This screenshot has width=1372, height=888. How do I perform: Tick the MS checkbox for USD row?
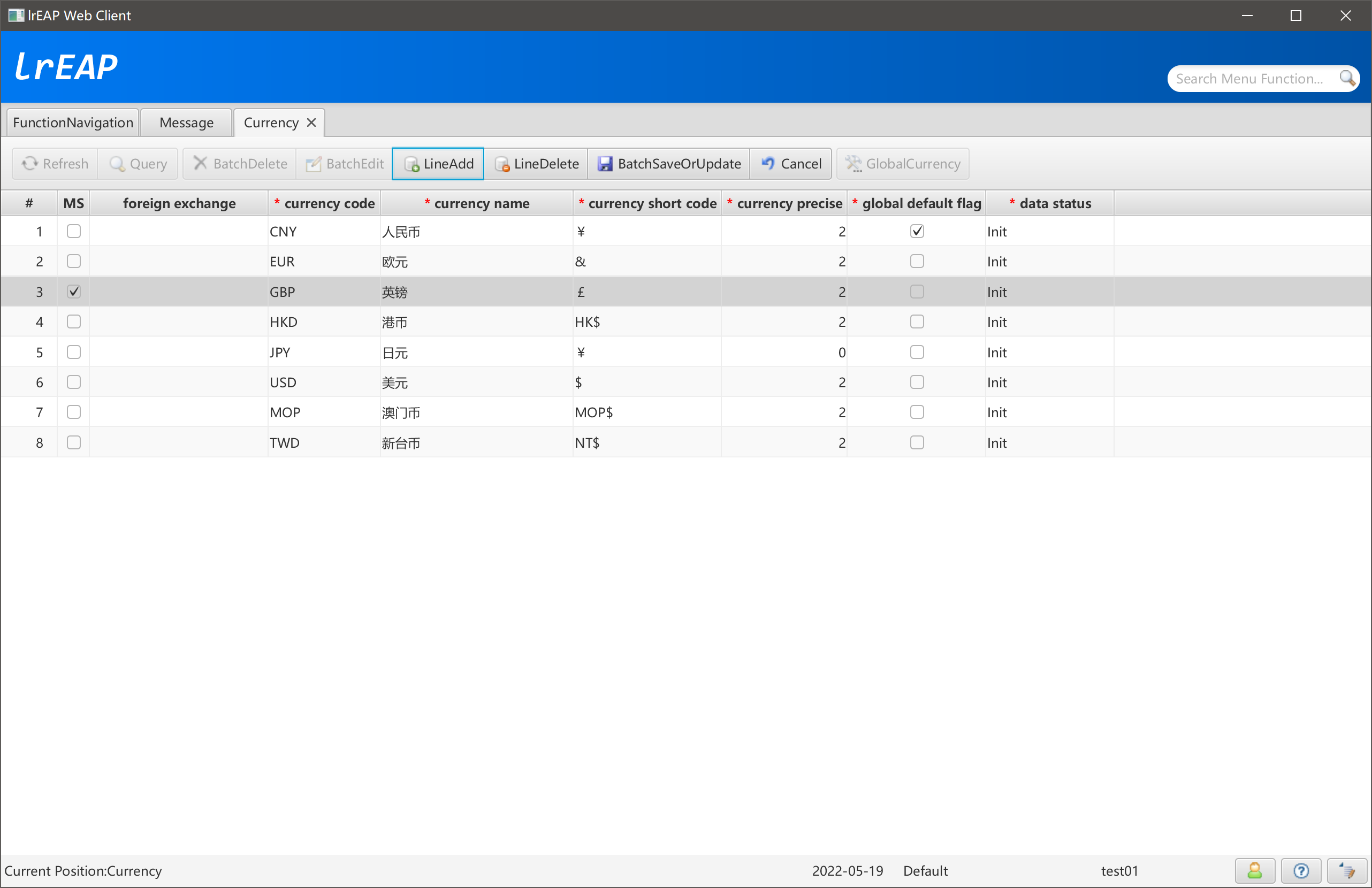click(74, 382)
